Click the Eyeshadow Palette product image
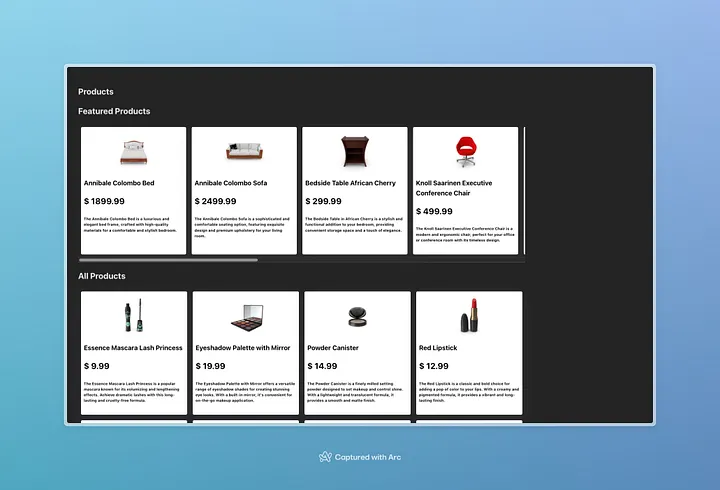 point(247,317)
